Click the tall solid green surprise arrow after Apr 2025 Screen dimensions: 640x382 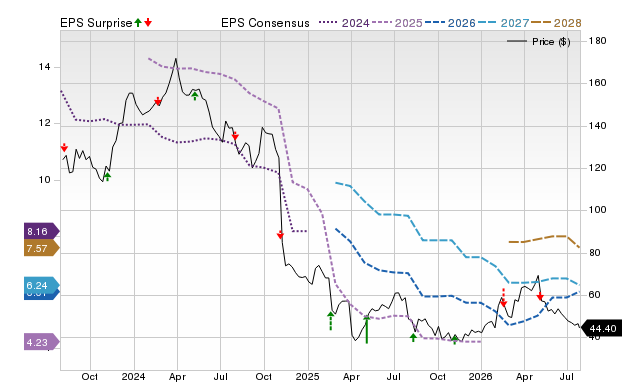click(x=367, y=330)
